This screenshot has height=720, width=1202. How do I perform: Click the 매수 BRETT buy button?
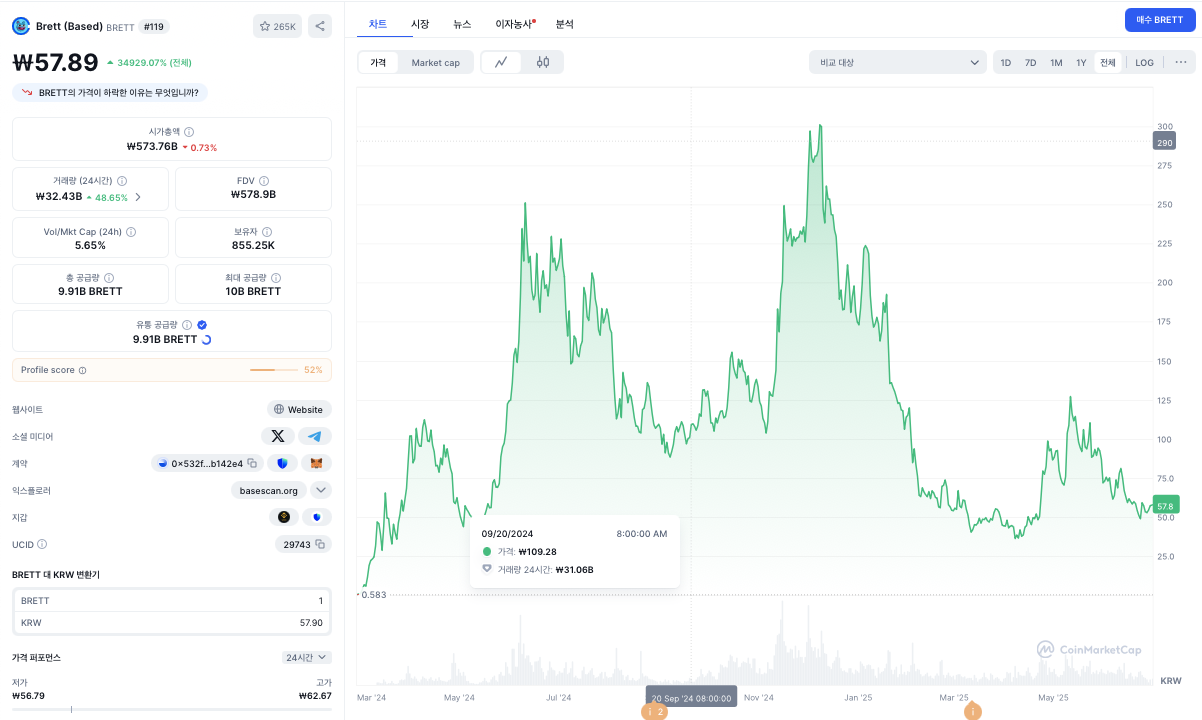tap(1160, 20)
